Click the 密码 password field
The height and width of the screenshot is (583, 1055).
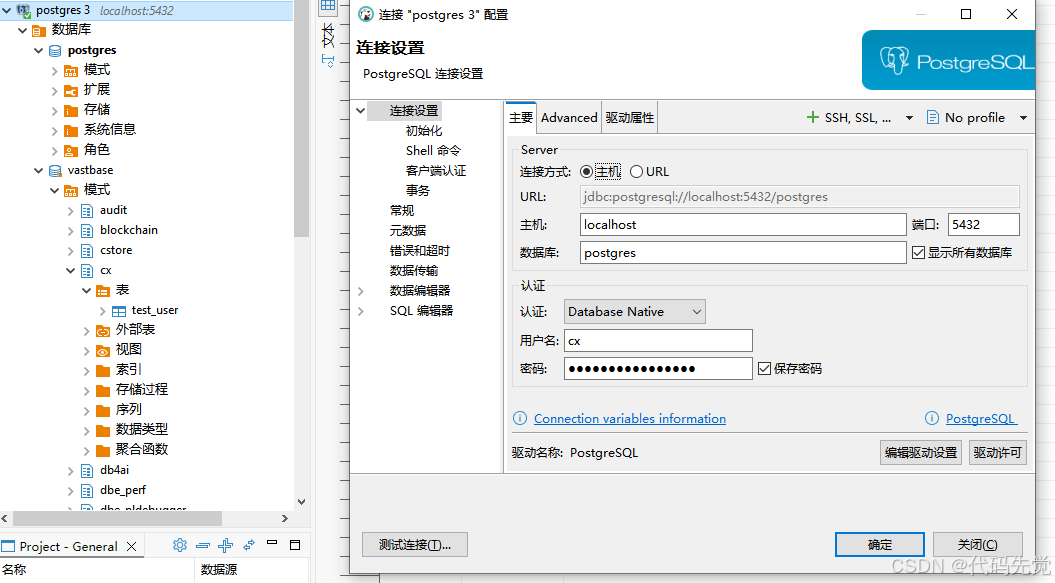(658, 369)
